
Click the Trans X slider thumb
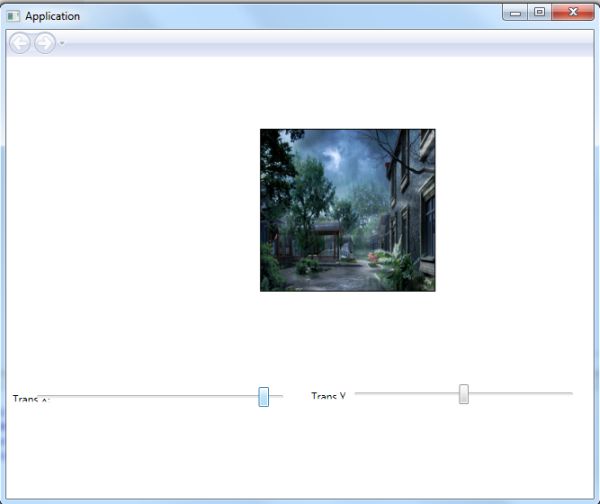263,397
